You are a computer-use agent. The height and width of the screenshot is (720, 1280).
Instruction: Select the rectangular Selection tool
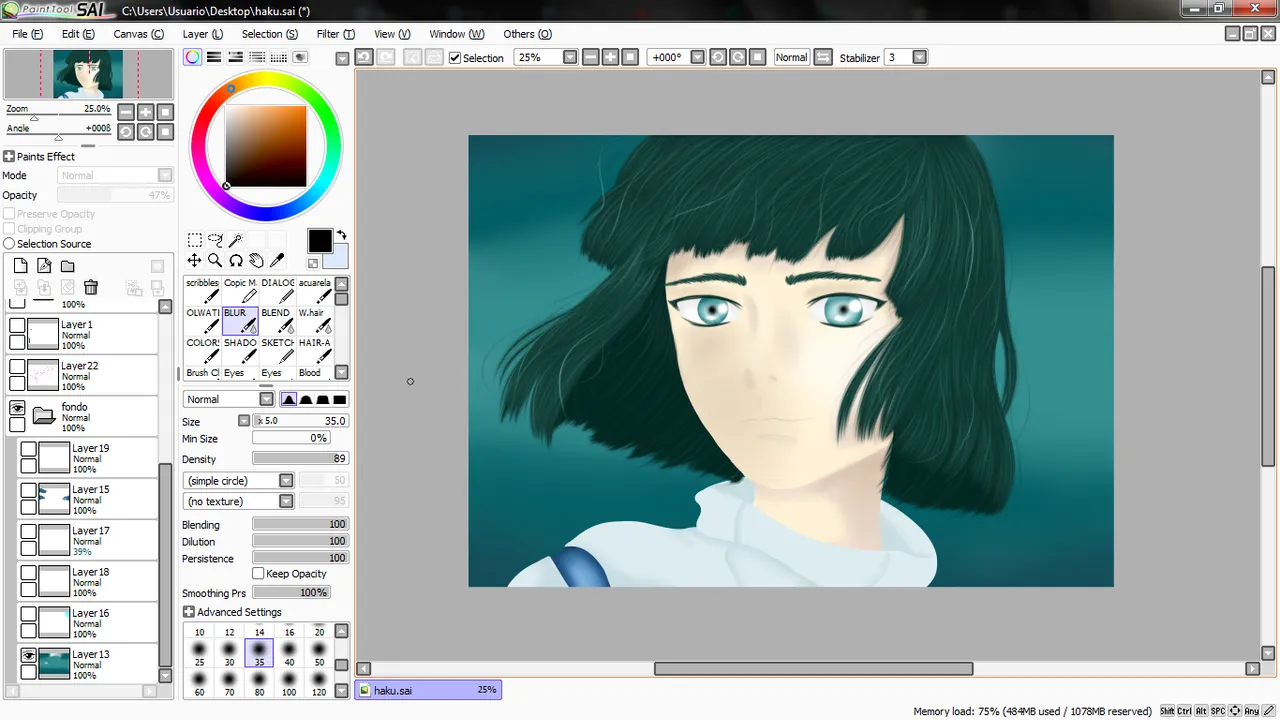tap(195, 240)
